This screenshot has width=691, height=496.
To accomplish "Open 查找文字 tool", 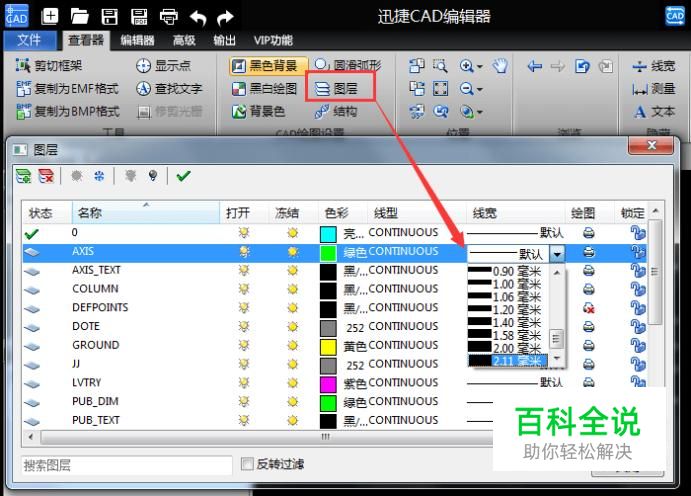I will 169,89.
